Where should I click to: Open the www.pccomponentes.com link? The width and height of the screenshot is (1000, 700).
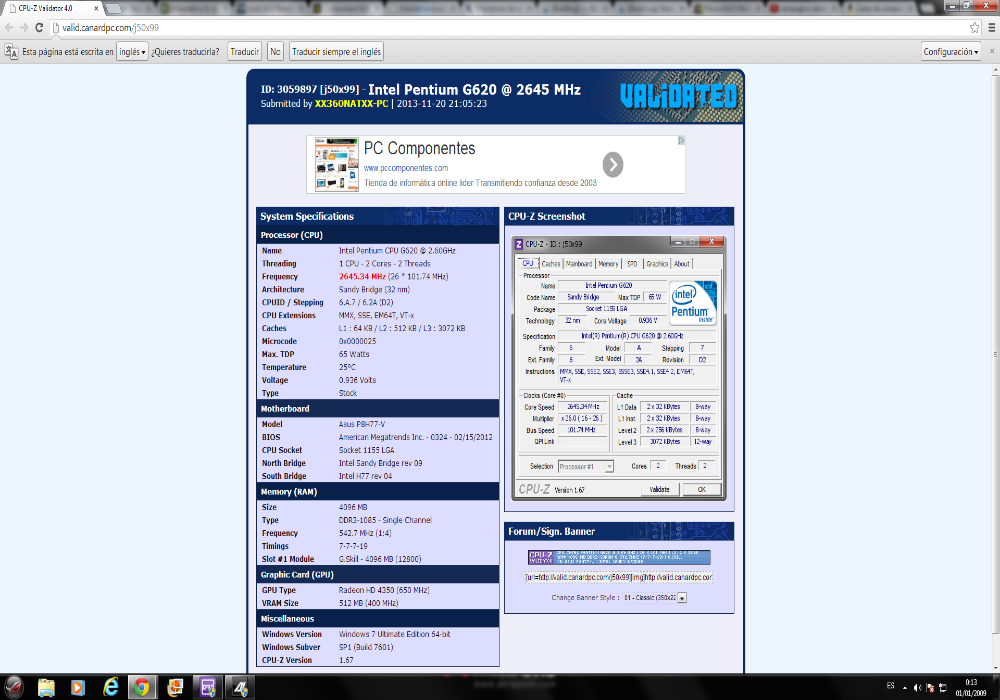406,168
